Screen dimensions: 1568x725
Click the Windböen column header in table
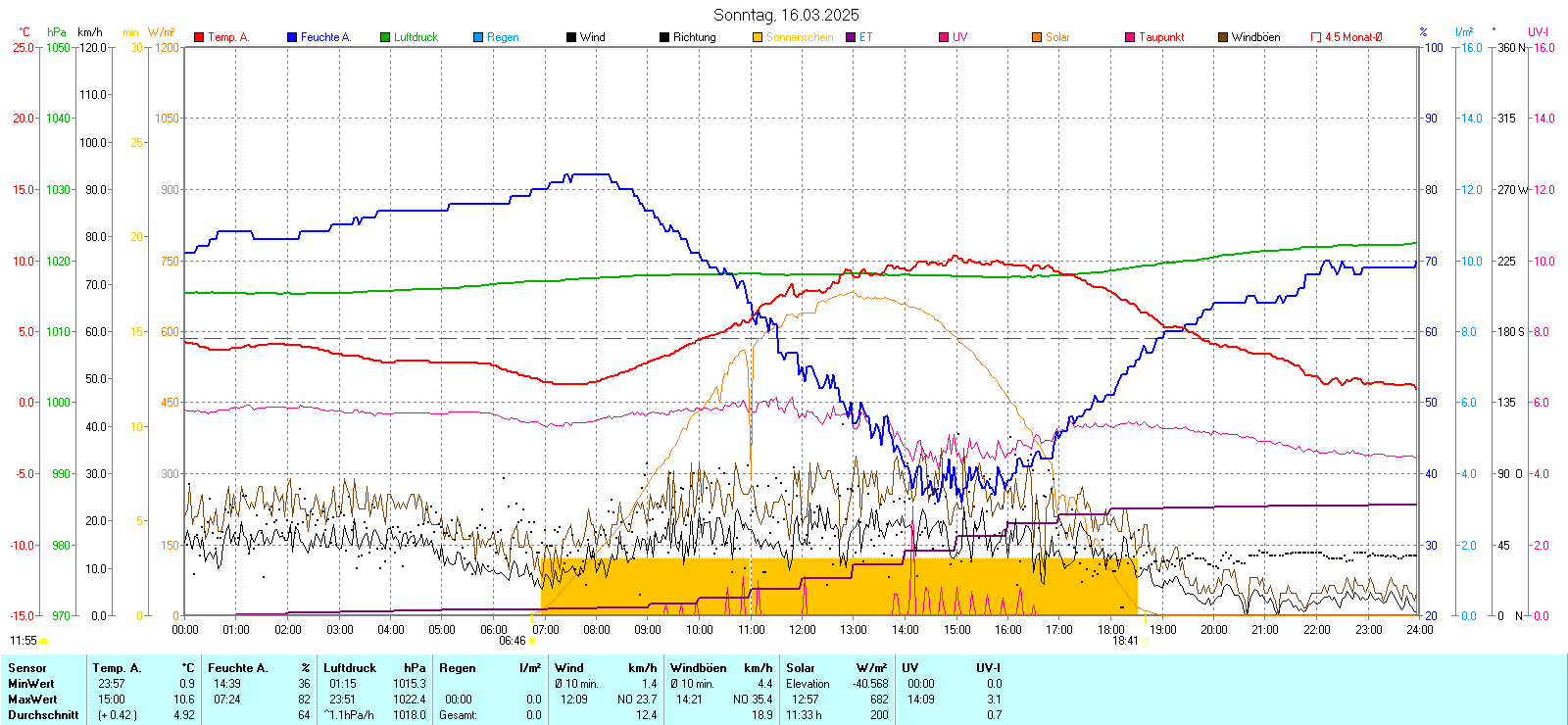click(698, 668)
